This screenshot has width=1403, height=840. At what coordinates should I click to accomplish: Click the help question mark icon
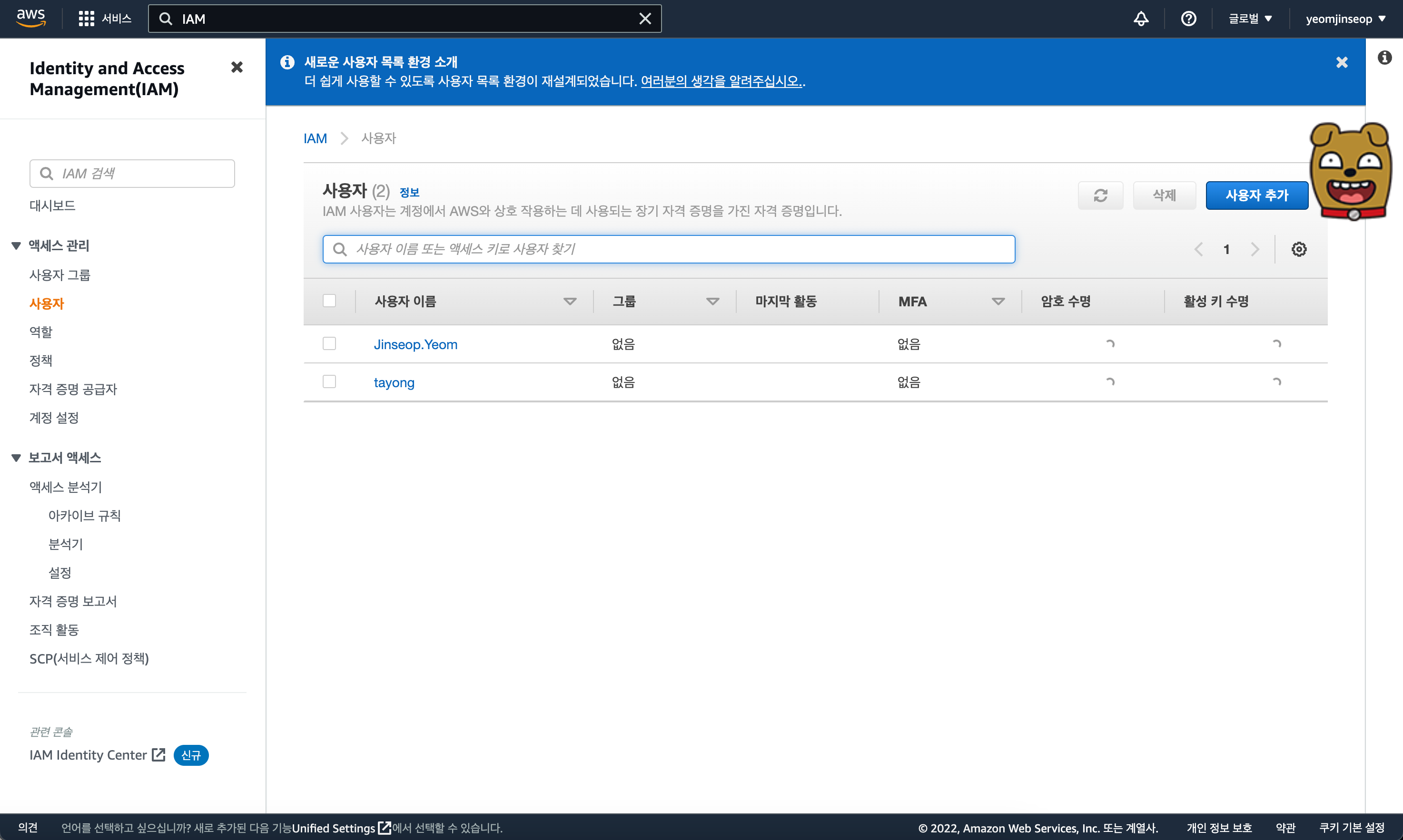(1188, 19)
